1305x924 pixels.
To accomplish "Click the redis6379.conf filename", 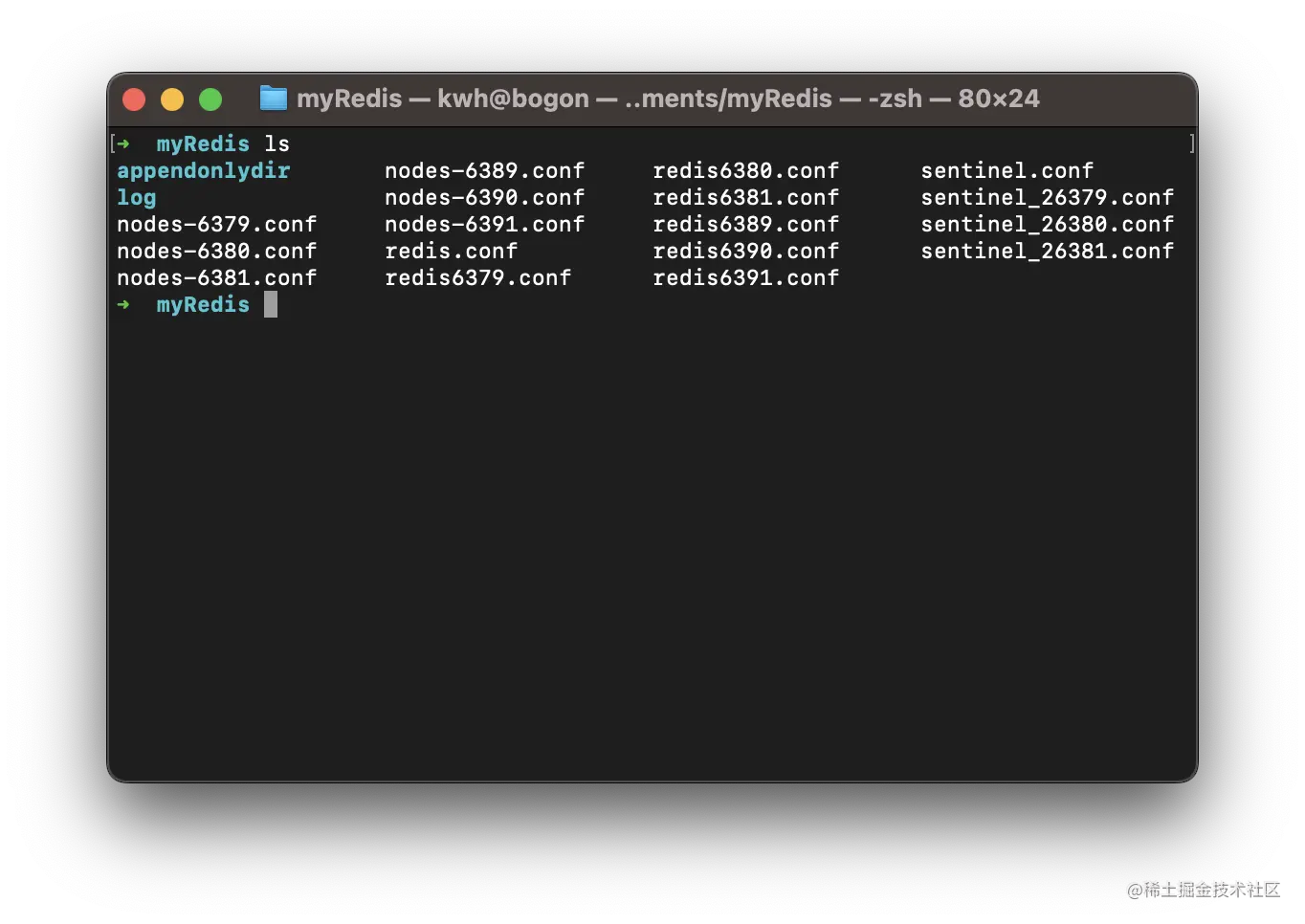I will [x=477, y=277].
